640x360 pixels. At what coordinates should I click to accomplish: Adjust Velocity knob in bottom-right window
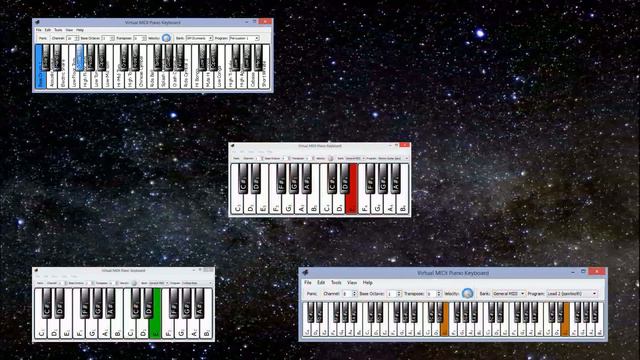pos(467,293)
